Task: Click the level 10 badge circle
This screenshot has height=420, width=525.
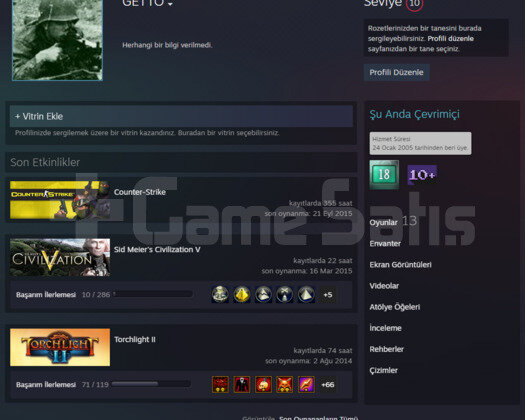Action: tap(415, 3)
